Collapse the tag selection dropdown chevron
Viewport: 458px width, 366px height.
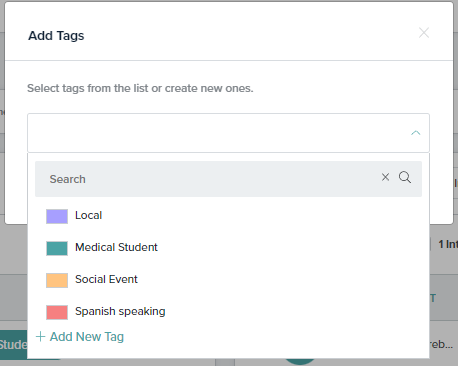pyautogui.click(x=415, y=133)
